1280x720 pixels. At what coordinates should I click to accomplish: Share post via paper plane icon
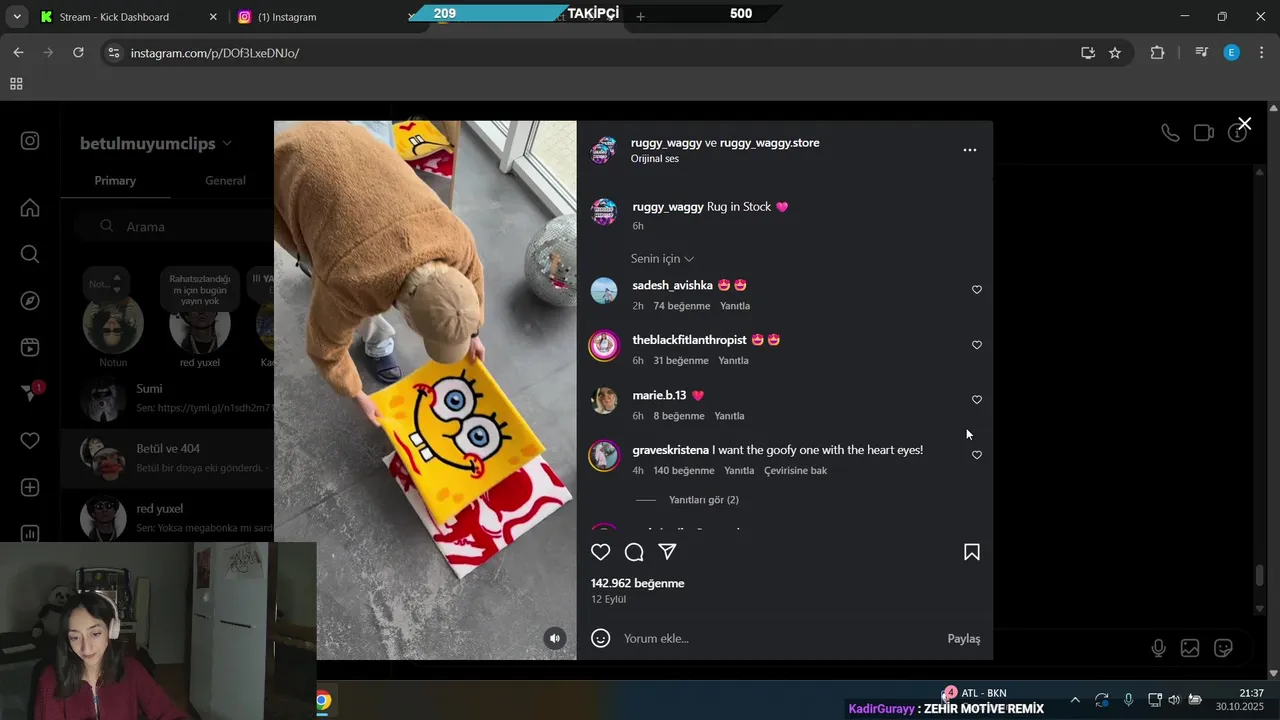667,552
